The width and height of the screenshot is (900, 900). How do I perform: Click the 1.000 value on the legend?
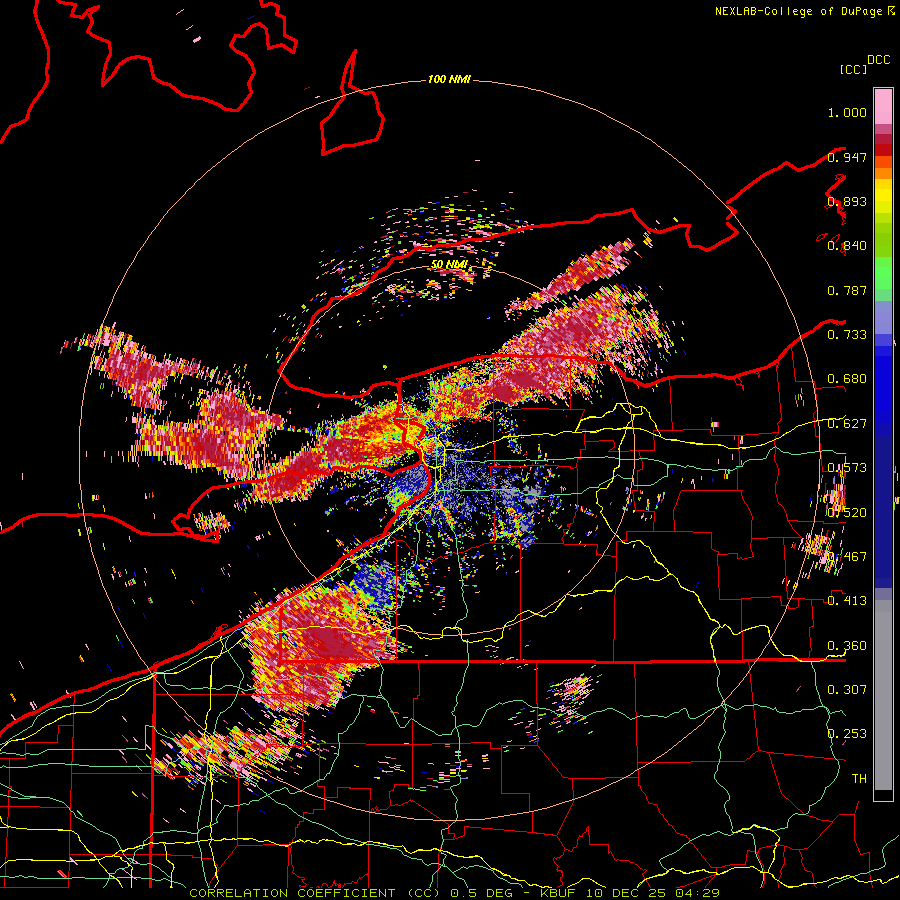(x=847, y=112)
